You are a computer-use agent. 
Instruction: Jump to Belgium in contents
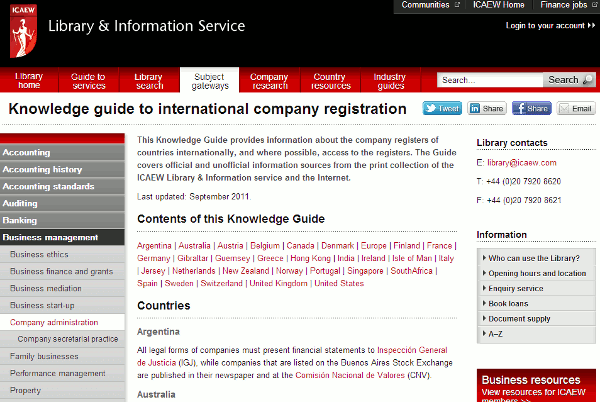pos(265,246)
